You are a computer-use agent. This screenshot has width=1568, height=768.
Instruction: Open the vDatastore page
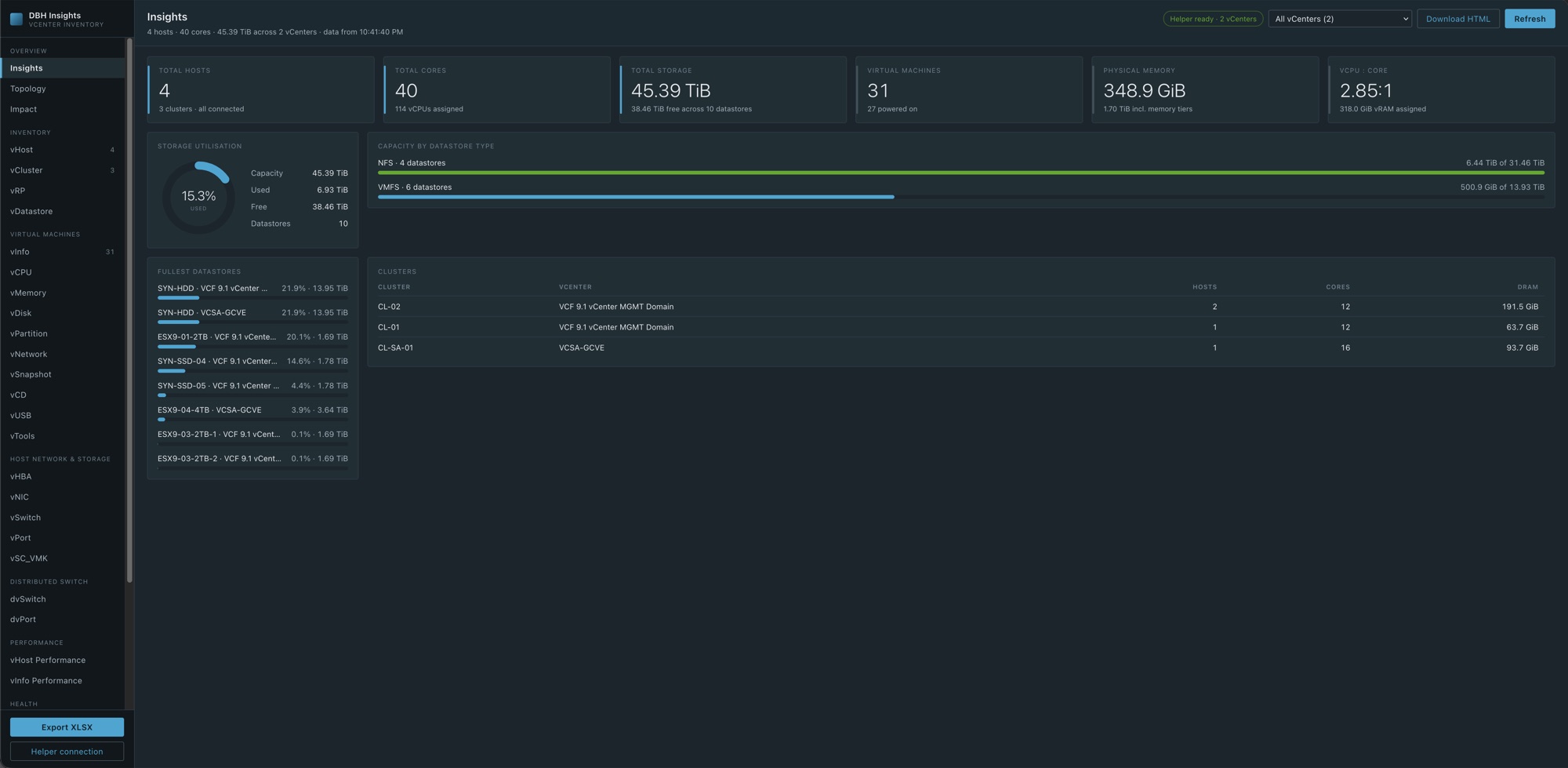(63, 211)
